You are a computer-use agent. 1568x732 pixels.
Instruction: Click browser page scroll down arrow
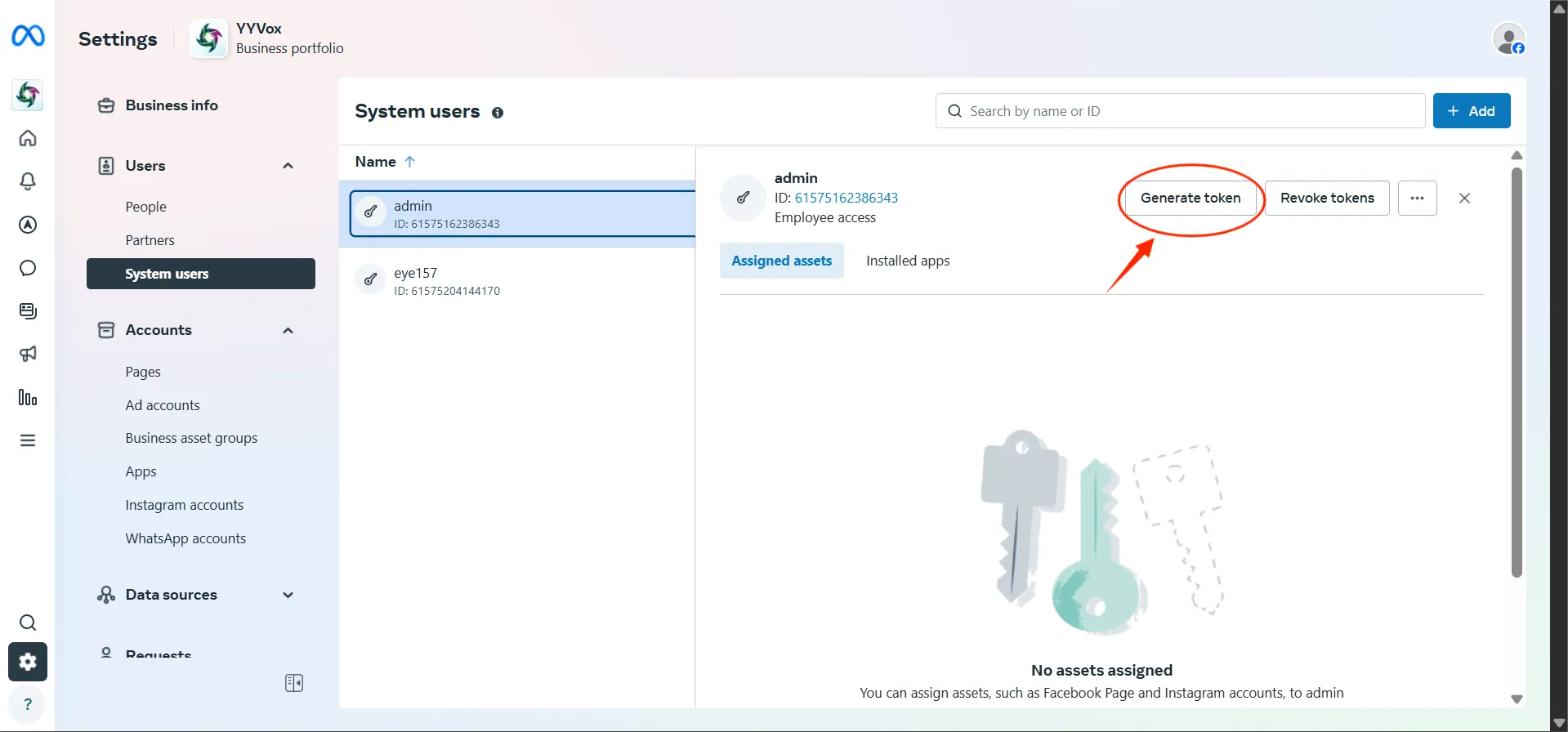(x=1559, y=723)
